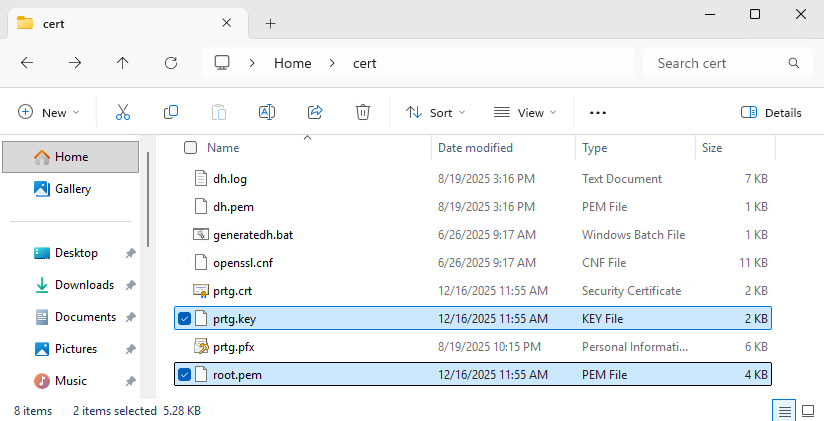824x421 pixels.
Task: Toggle the Details pane button
Action: [x=771, y=113]
